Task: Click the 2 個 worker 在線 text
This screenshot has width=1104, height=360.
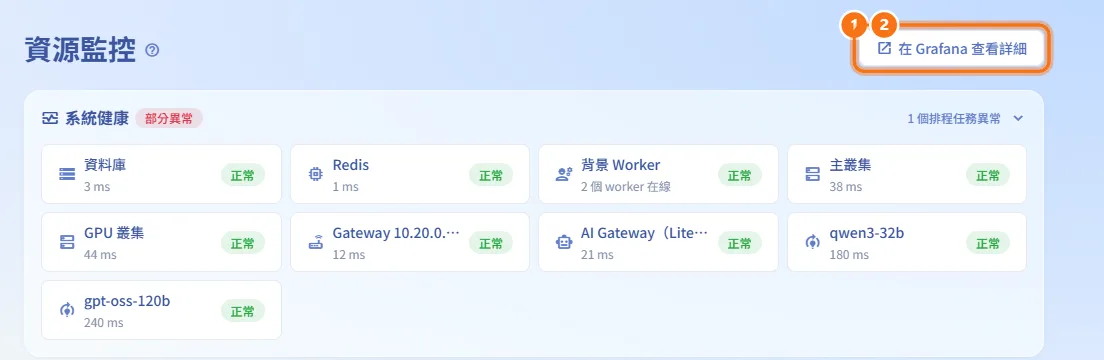Action: point(627,187)
